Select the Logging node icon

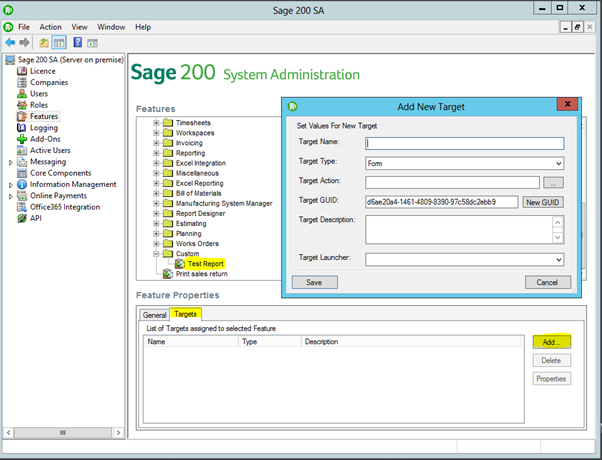(x=22, y=127)
